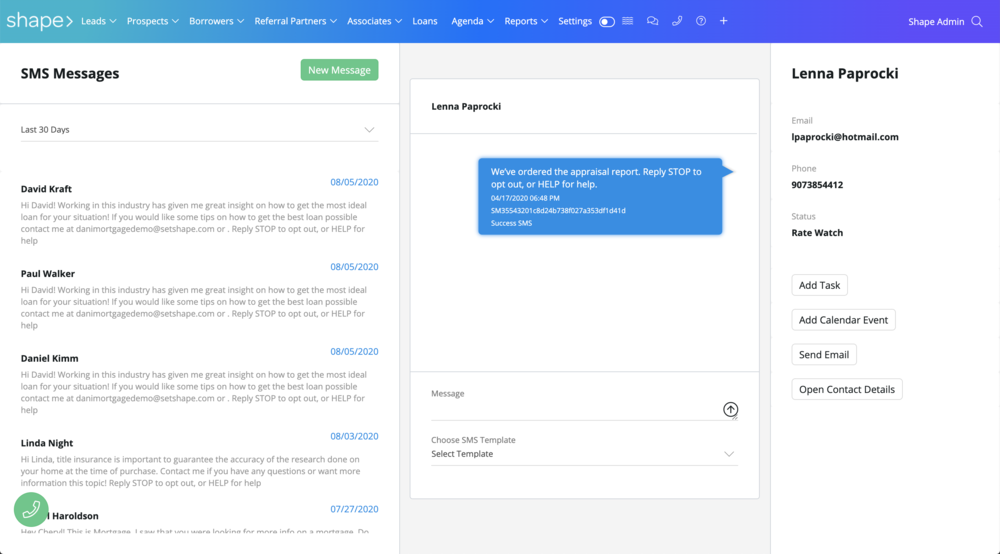Send message with the arrow-up icon
This screenshot has width=1000, height=554.
730,409
